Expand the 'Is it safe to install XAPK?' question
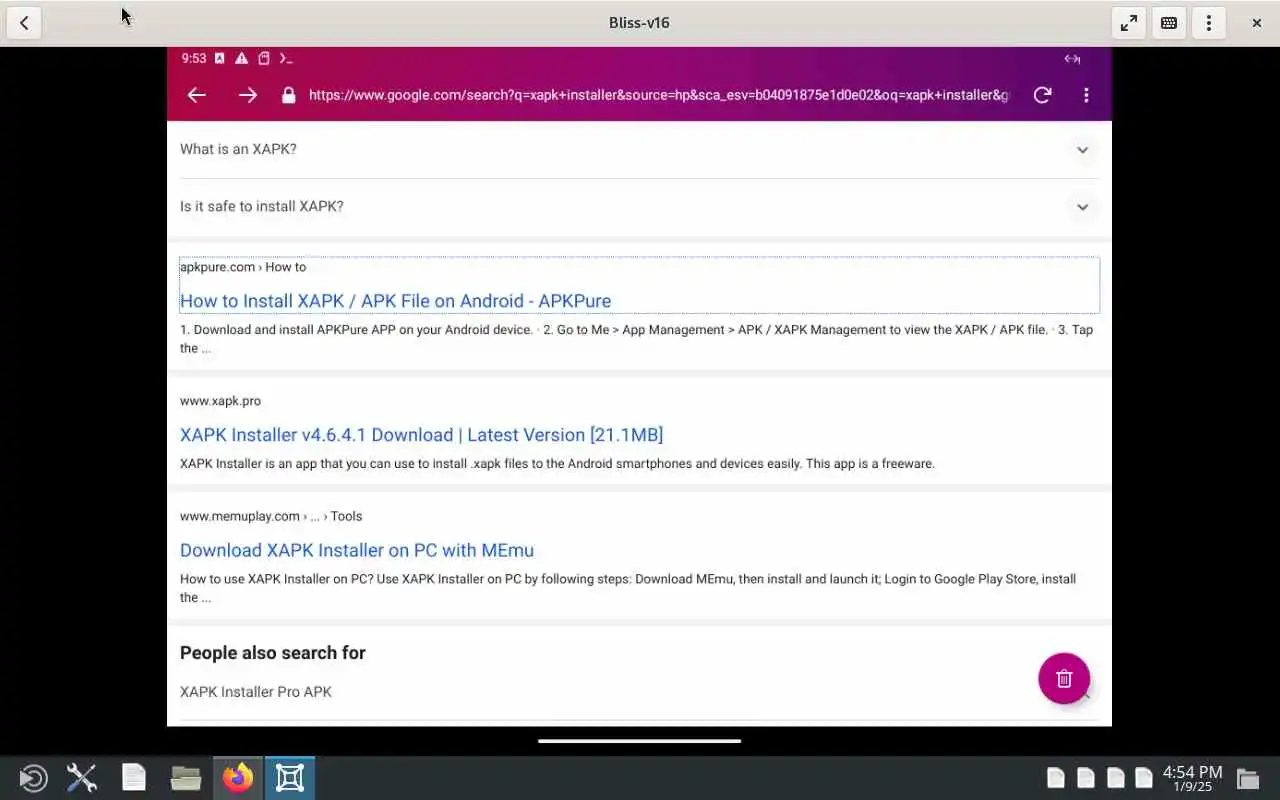 coord(639,206)
